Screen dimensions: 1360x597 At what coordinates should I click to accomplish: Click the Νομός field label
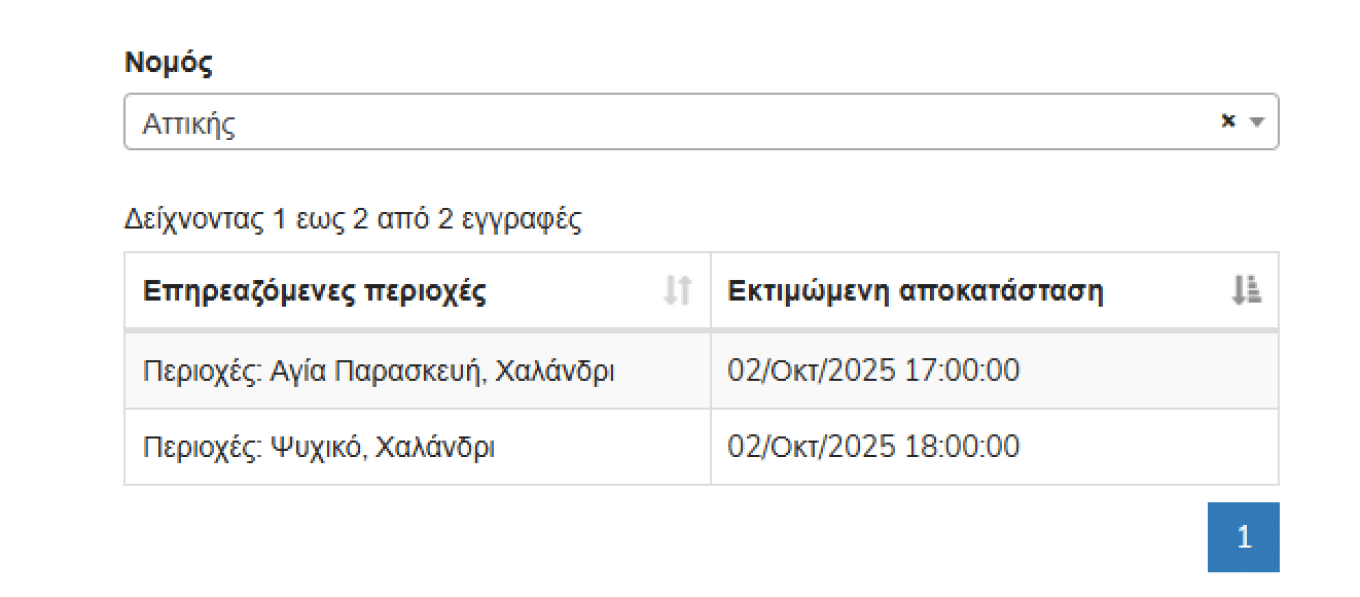(169, 63)
